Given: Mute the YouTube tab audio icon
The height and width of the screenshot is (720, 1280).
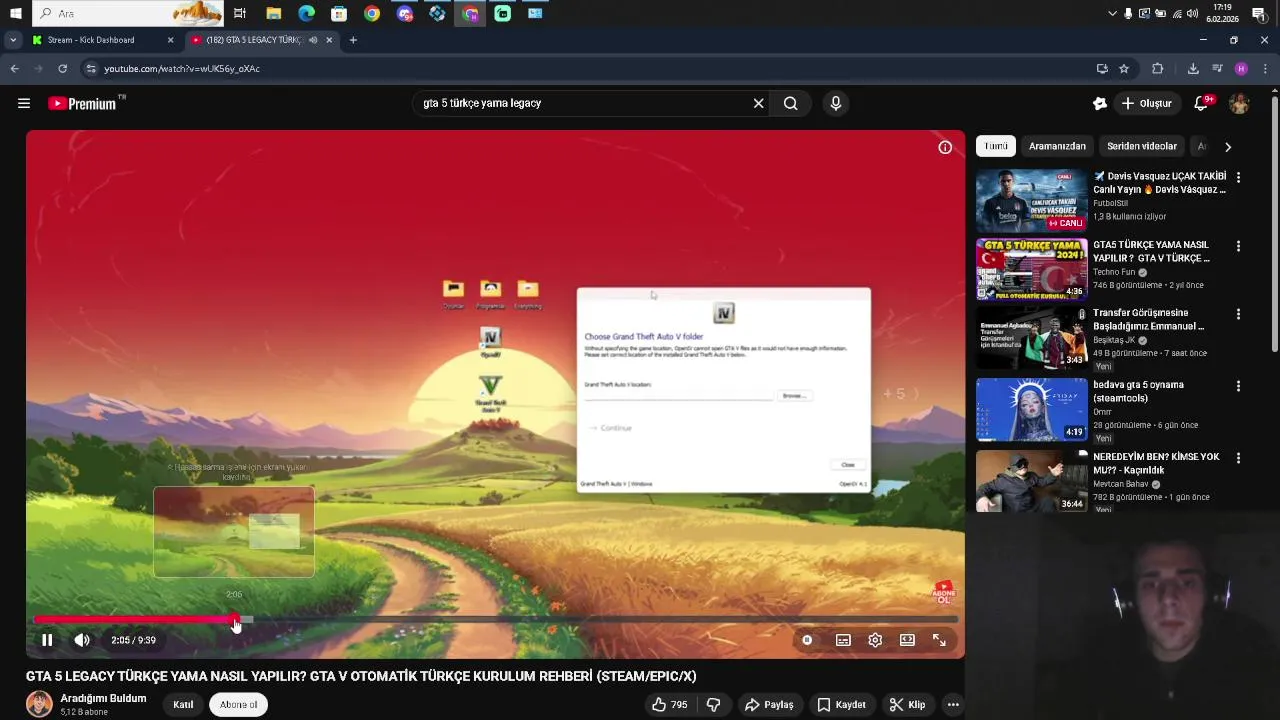Looking at the screenshot, I should coord(313,40).
